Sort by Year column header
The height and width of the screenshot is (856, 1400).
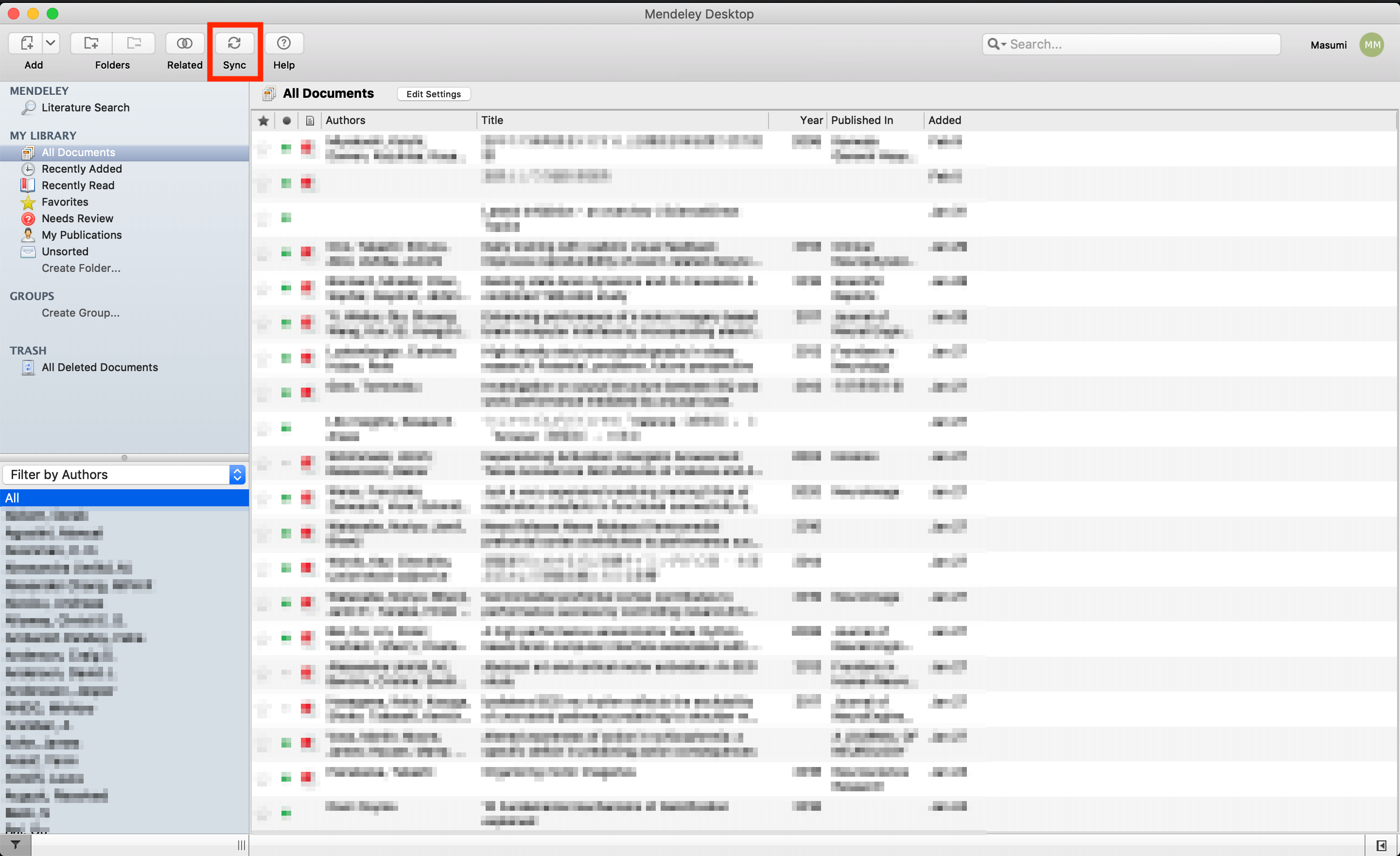[x=798, y=121]
